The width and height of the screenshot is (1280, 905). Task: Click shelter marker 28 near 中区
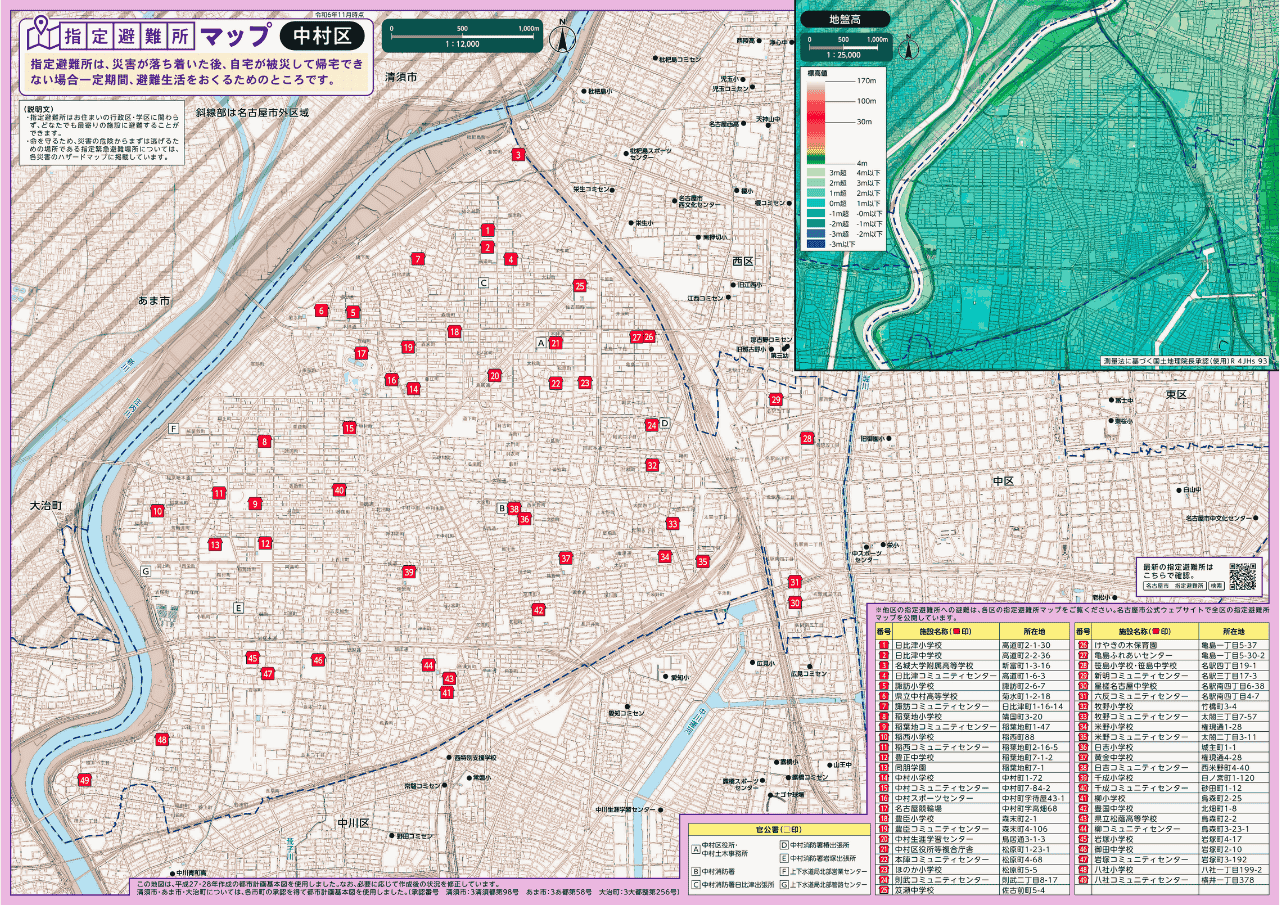click(808, 438)
